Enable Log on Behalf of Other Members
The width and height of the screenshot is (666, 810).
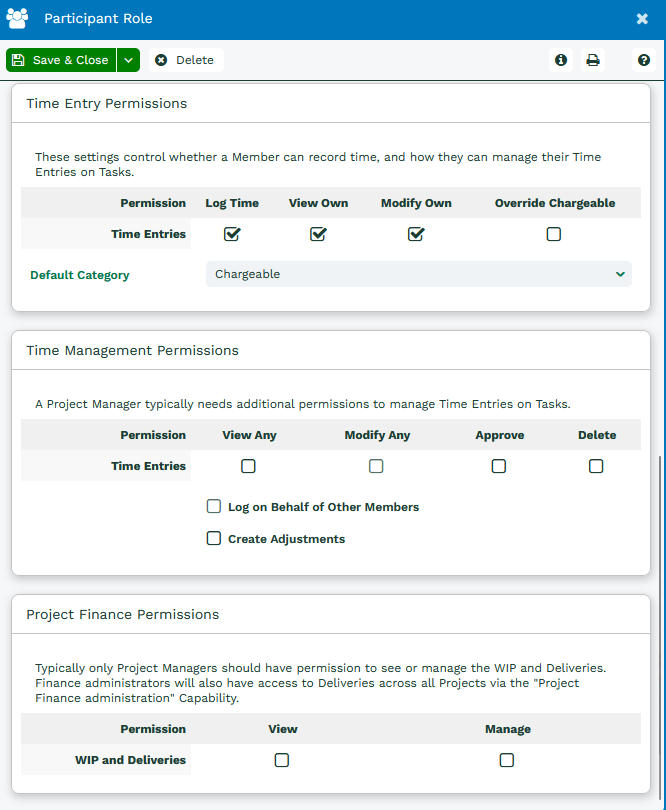pos(214,507)
